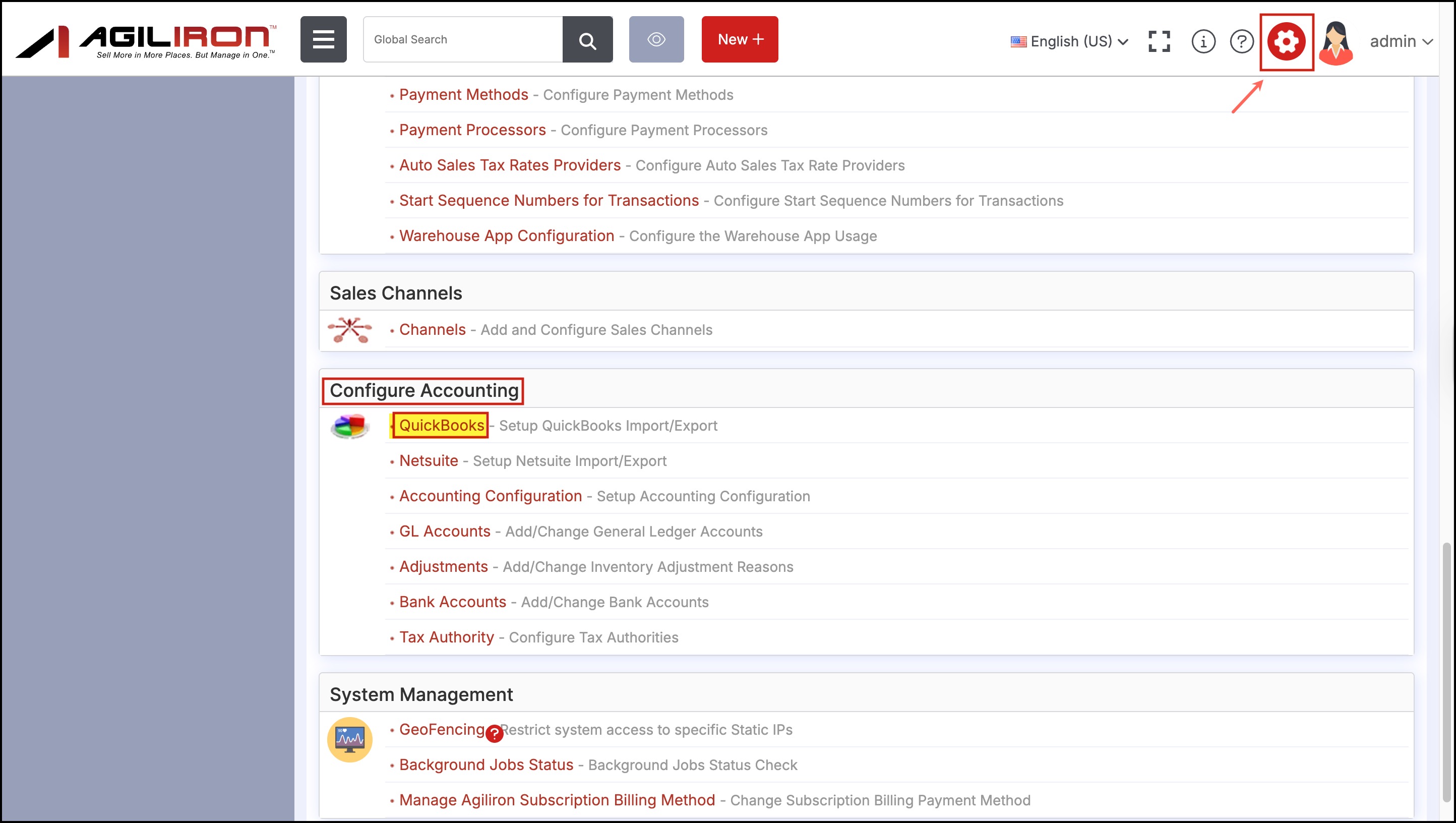Click the New + button
This screenshot has width=1456, height=823.
click(x=739, y=39)
